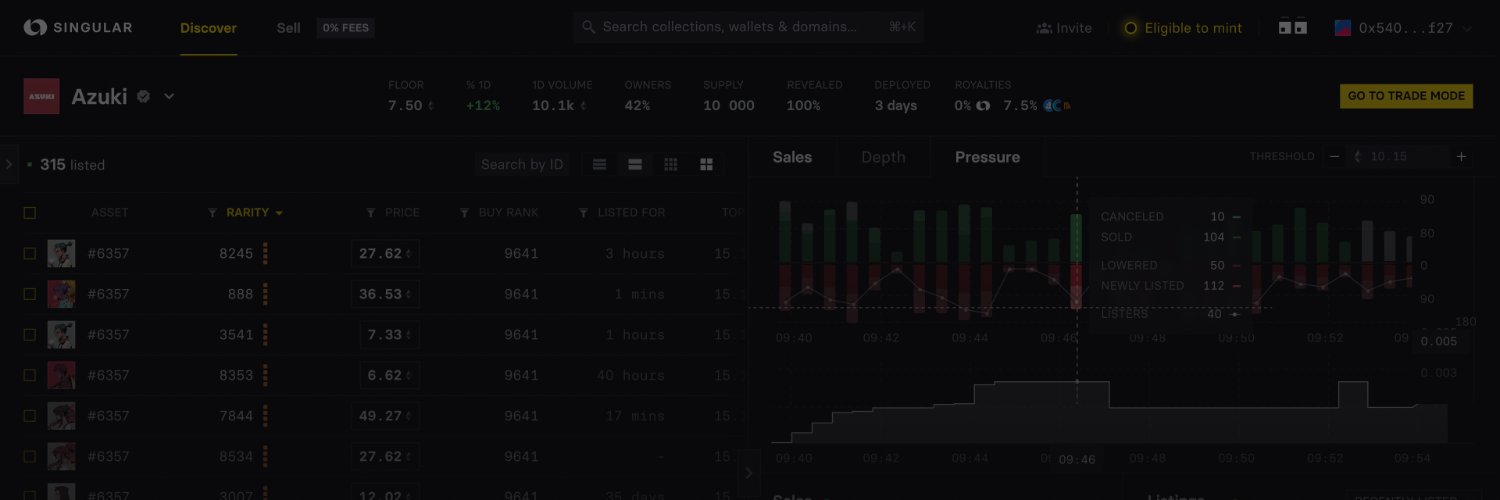The width and height of the screenshot is (1500, 500).
Task: Click the Azuki verified badge
Action: pos(144,96)
